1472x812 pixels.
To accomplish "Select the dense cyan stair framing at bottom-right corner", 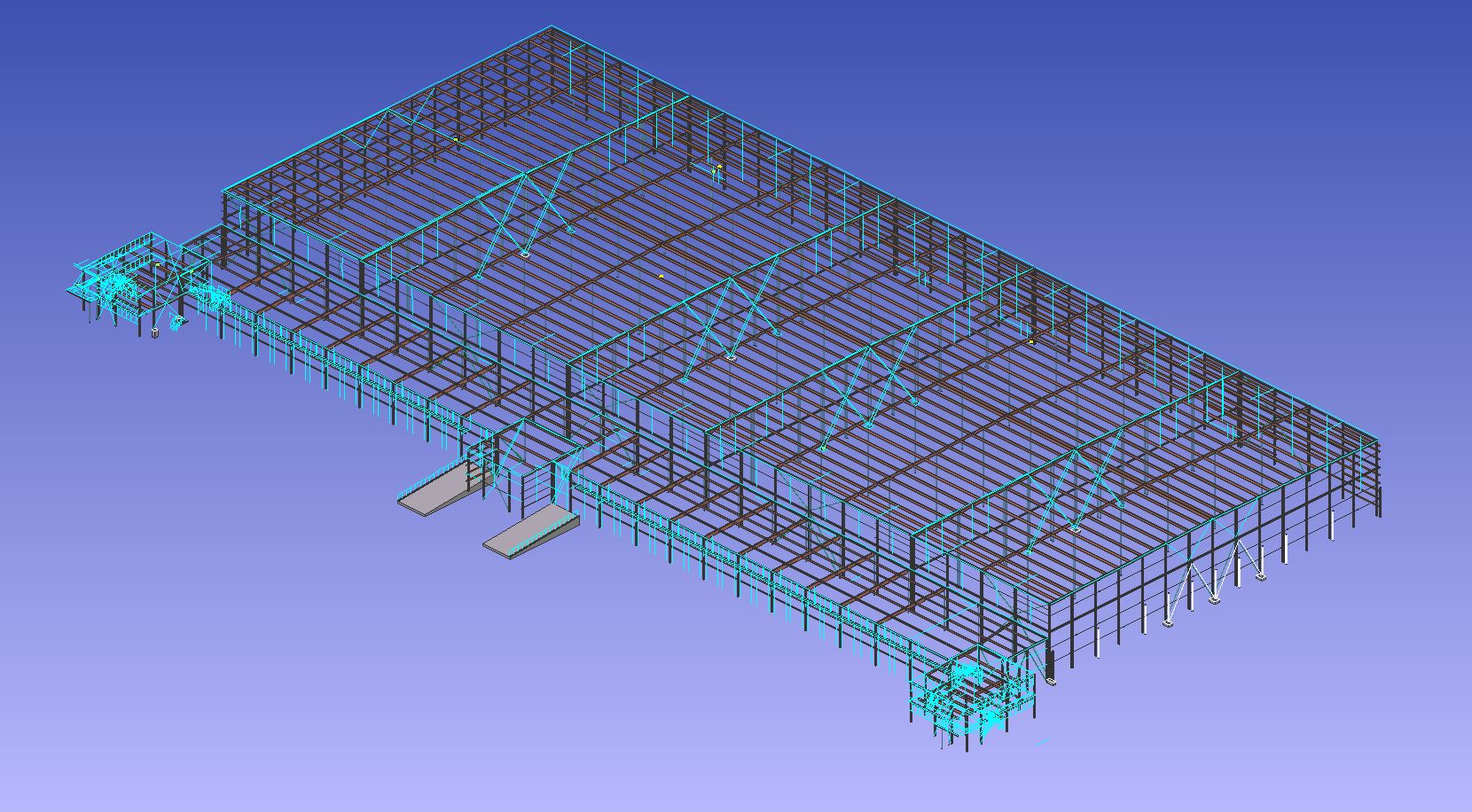I will (x=971, y=696).
